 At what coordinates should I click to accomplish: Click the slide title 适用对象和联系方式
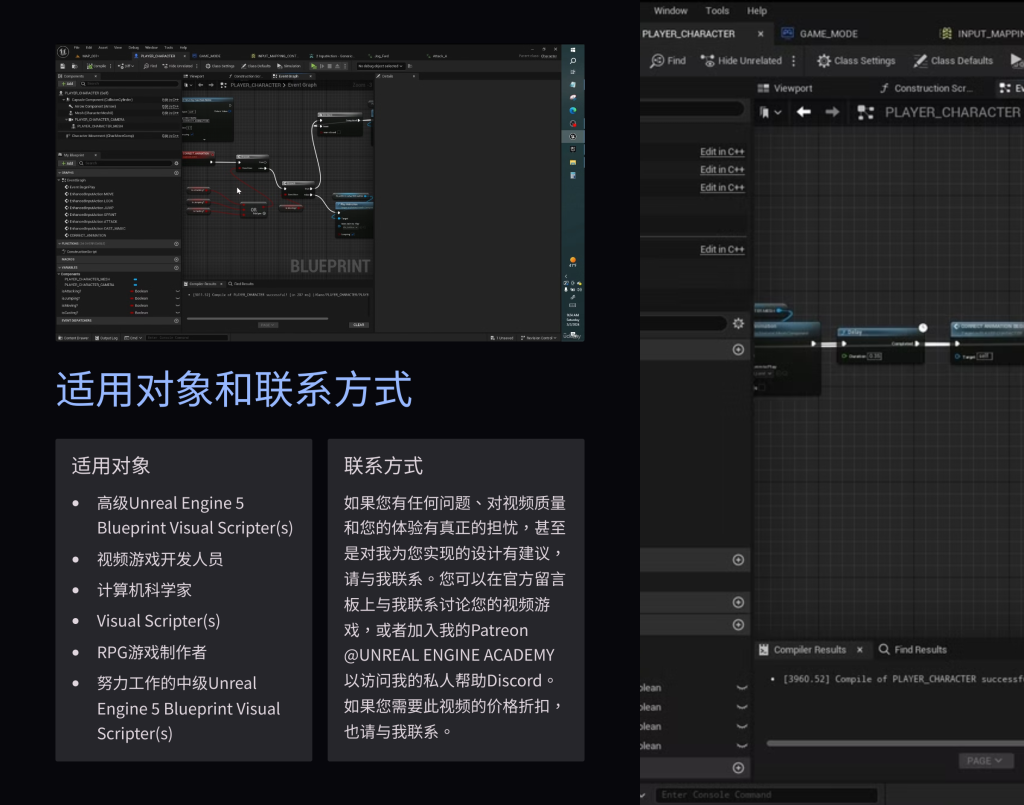point(234,389)
